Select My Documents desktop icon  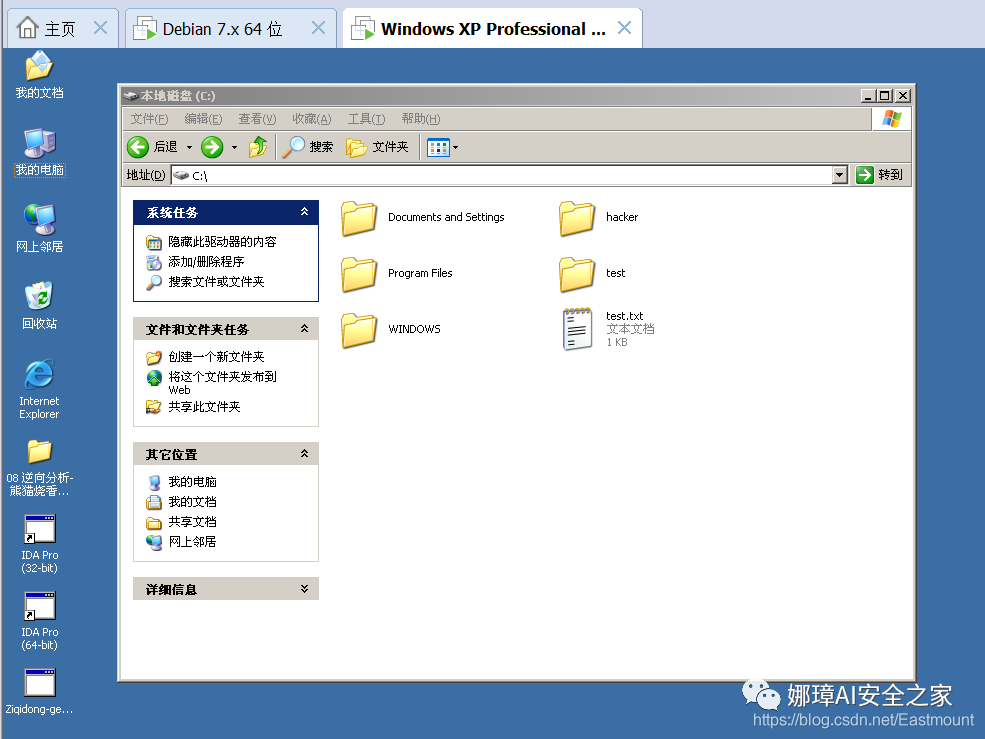point(39,75)
